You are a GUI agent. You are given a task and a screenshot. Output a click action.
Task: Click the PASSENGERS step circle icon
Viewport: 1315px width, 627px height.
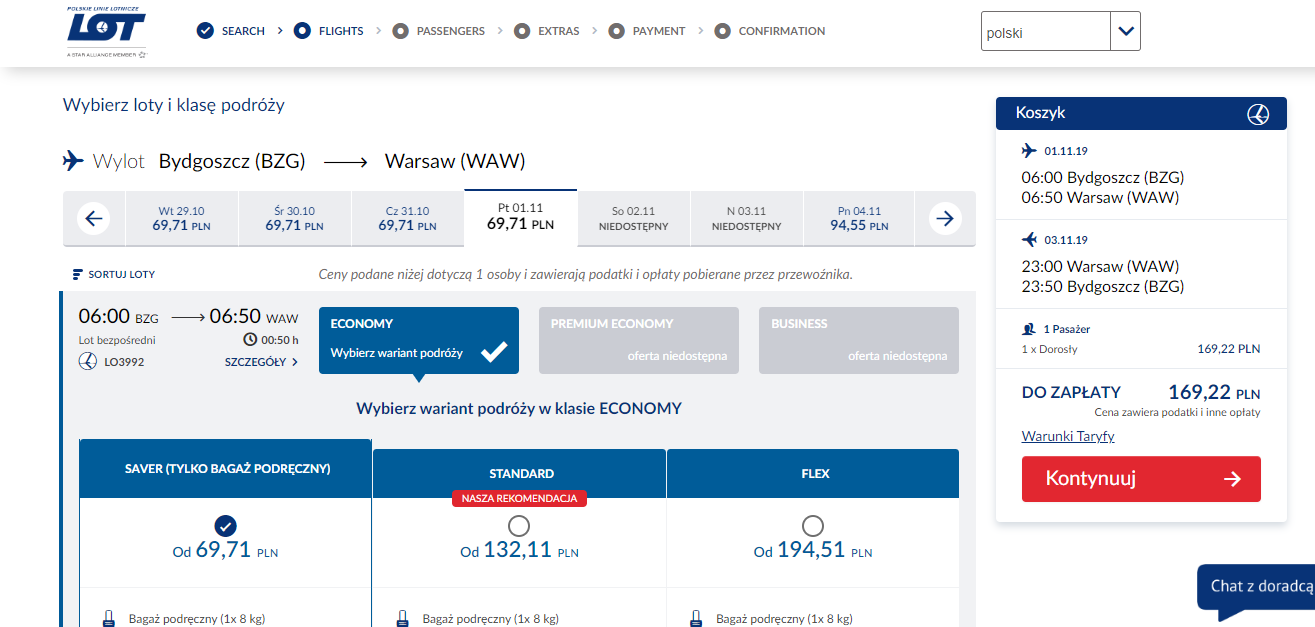tap(401, 31)
